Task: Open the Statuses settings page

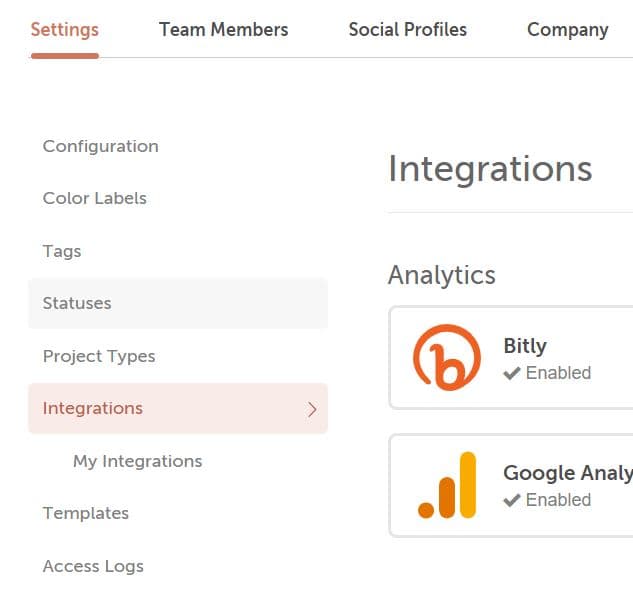Action: [77, 303]
